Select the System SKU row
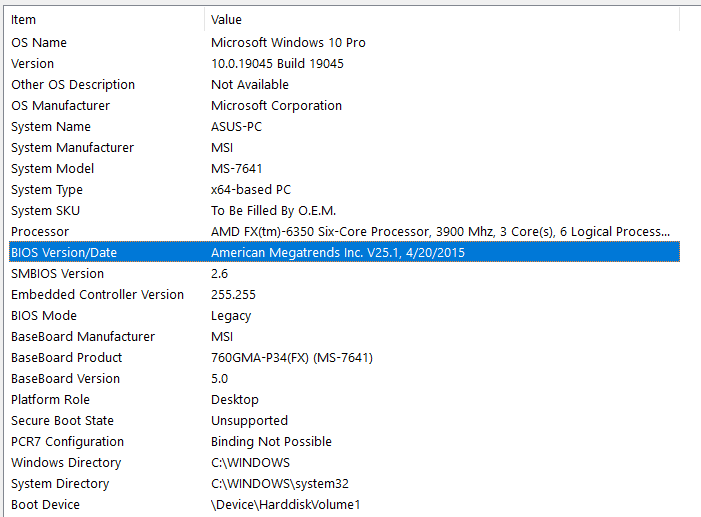Screen dimensions: 701x517 coord(344,211)
